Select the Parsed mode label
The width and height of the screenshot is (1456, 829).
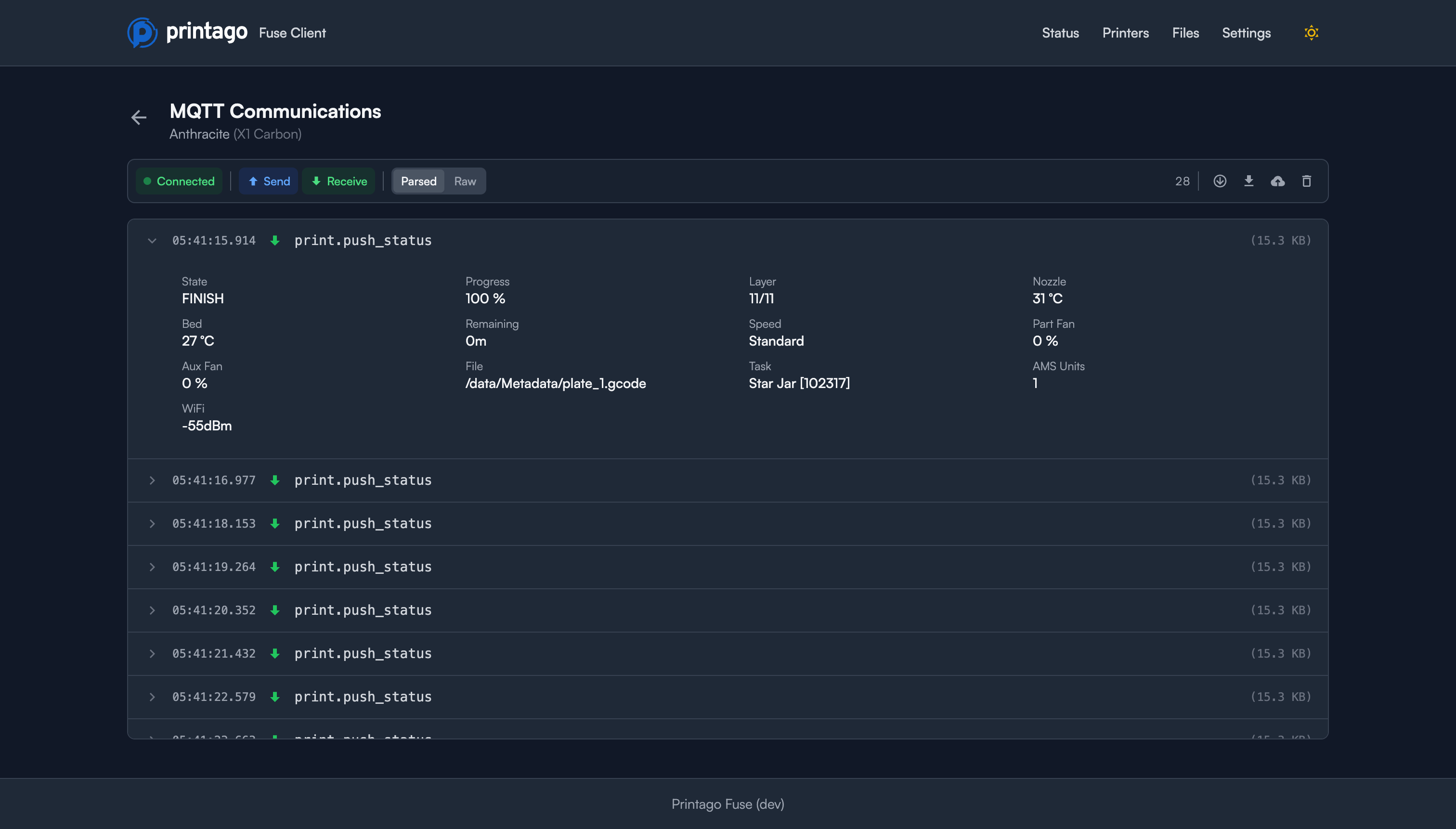418,181
